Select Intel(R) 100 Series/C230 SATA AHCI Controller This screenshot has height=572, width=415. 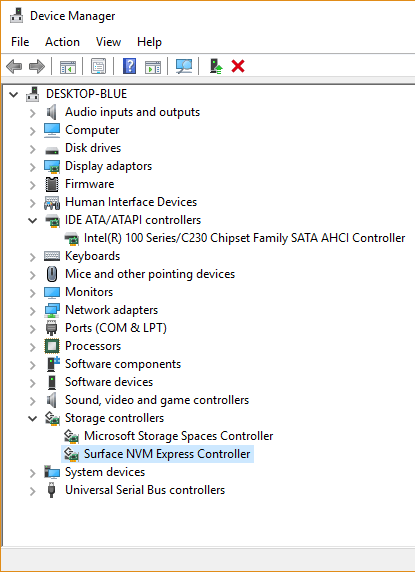[244, 238]
